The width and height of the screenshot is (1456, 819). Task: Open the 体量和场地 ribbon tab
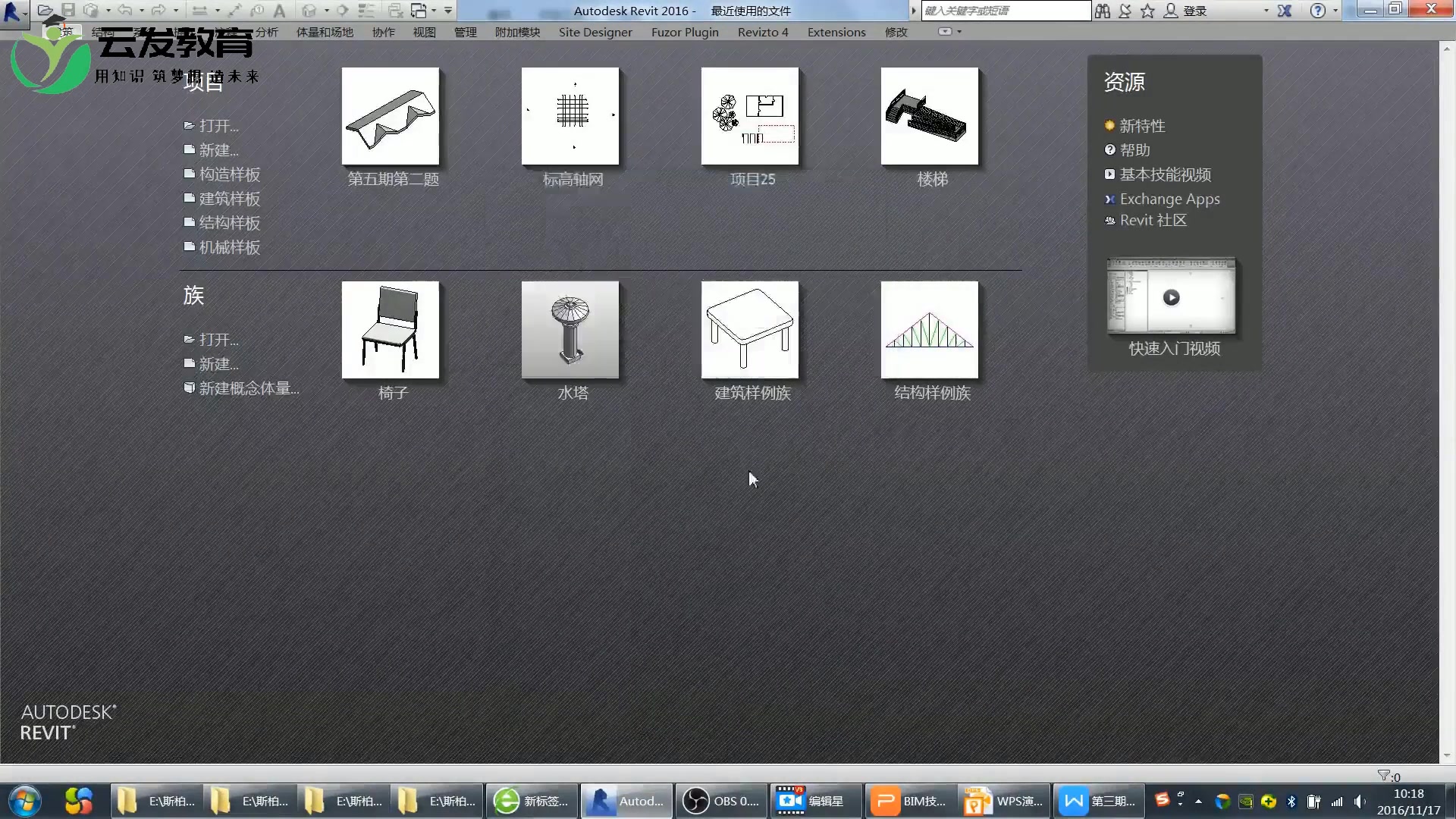325,32
